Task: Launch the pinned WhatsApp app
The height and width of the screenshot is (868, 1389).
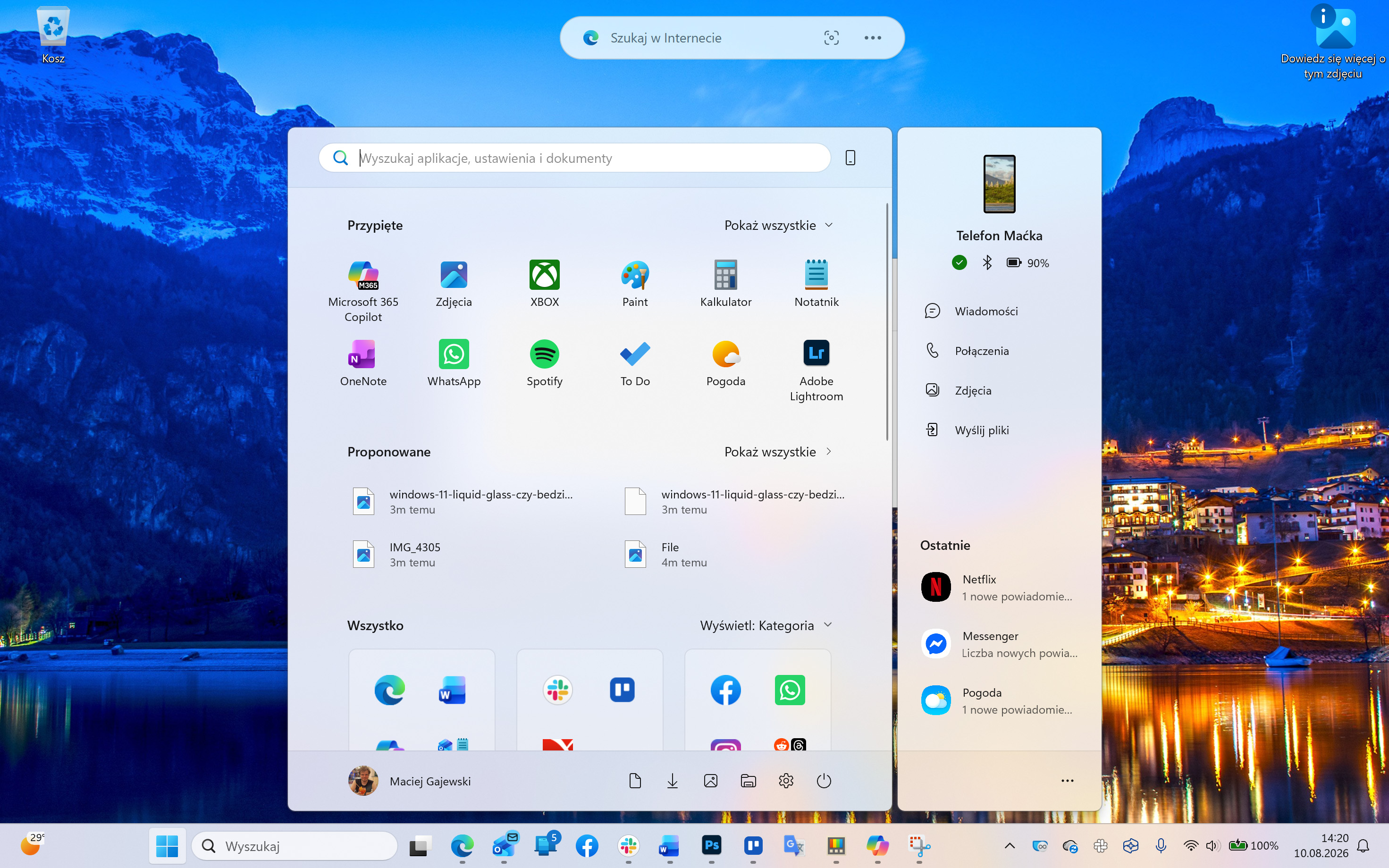Action: (454, 363)
